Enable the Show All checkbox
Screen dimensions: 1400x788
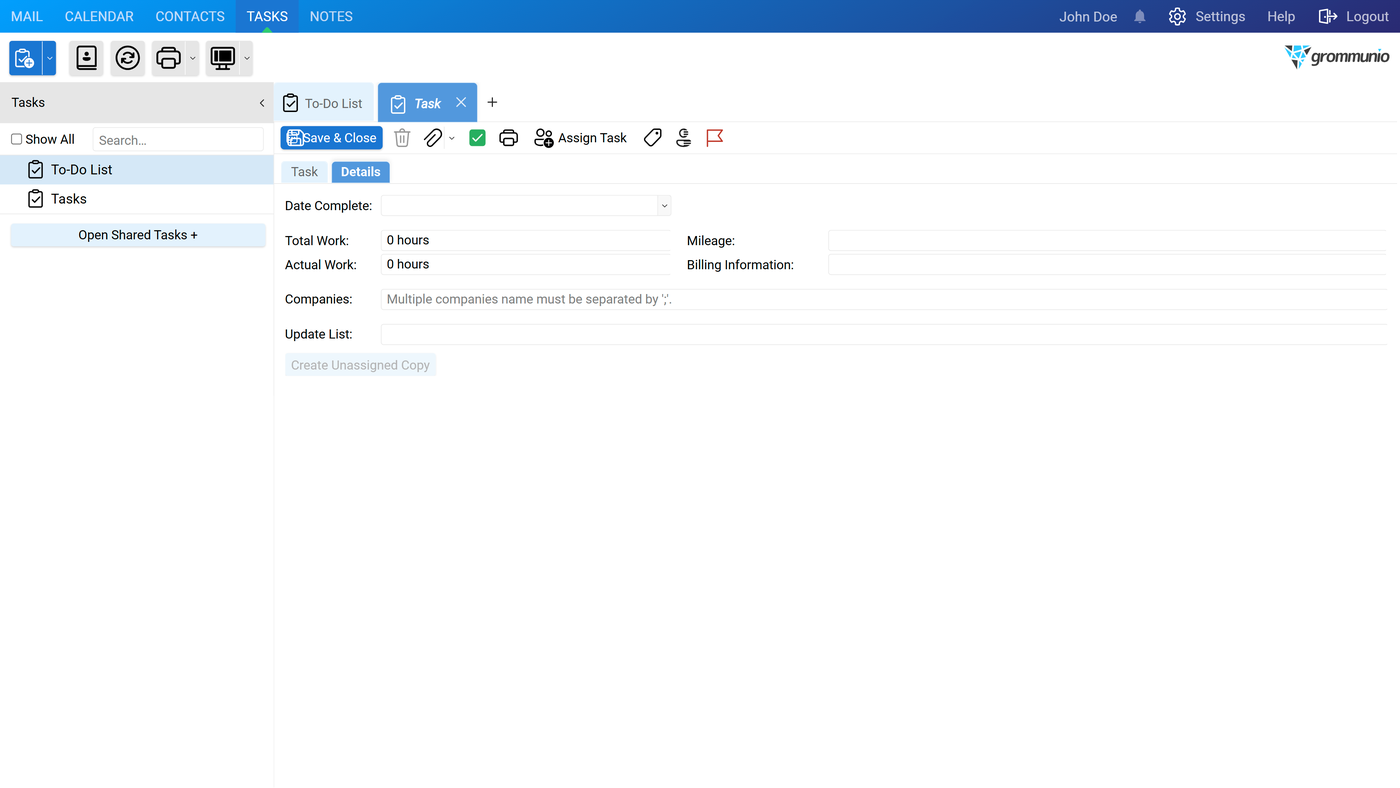16,139
